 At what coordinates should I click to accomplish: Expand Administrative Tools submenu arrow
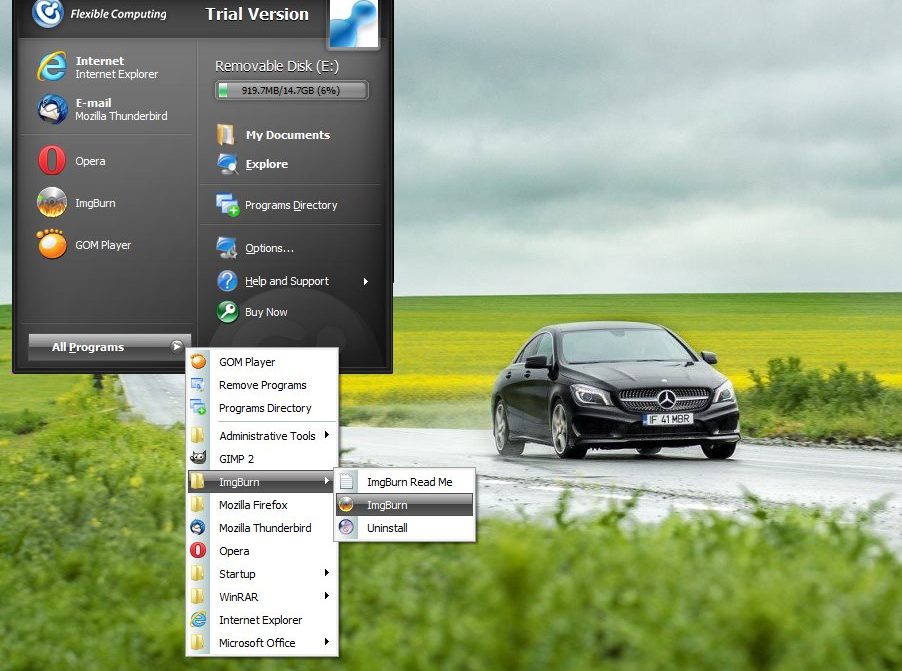[327, 434]
